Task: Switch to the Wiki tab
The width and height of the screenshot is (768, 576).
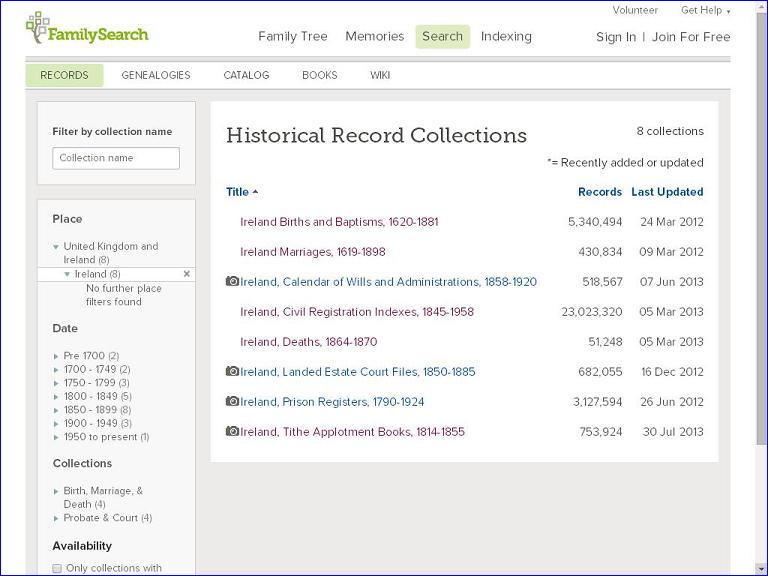Action: (380, 75)
